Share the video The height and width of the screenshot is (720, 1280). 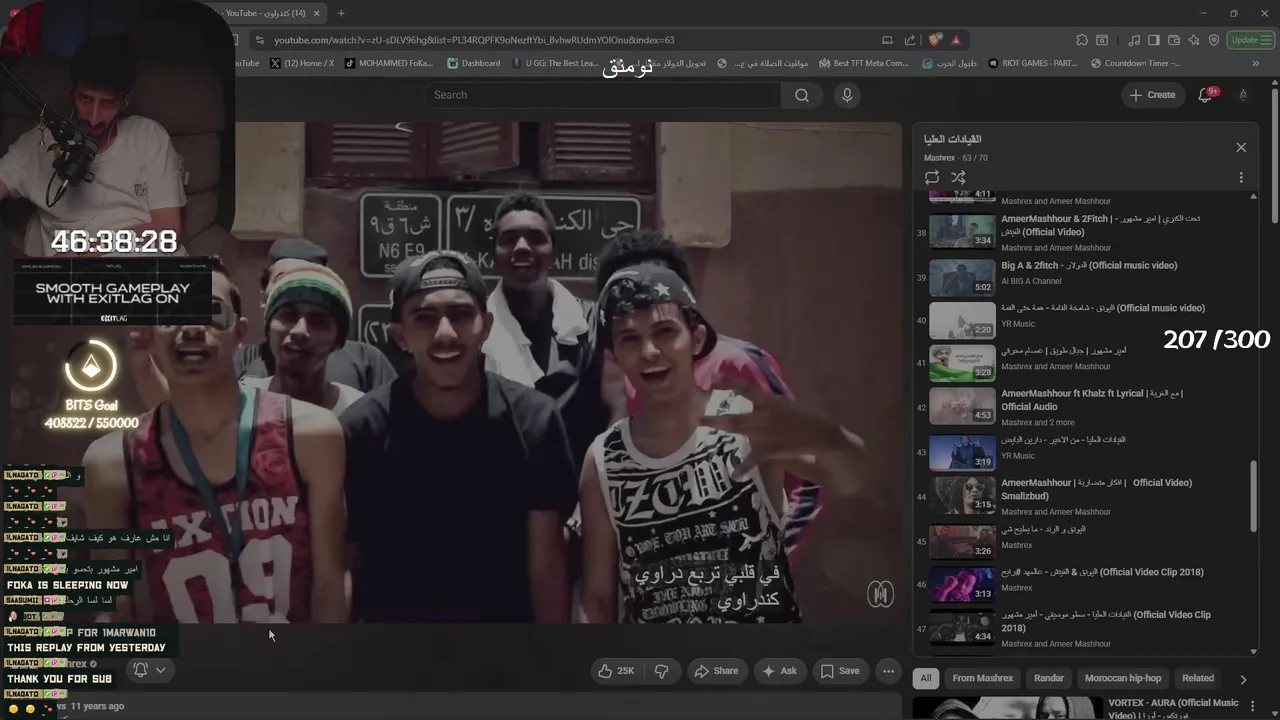[x=716, y=671]
